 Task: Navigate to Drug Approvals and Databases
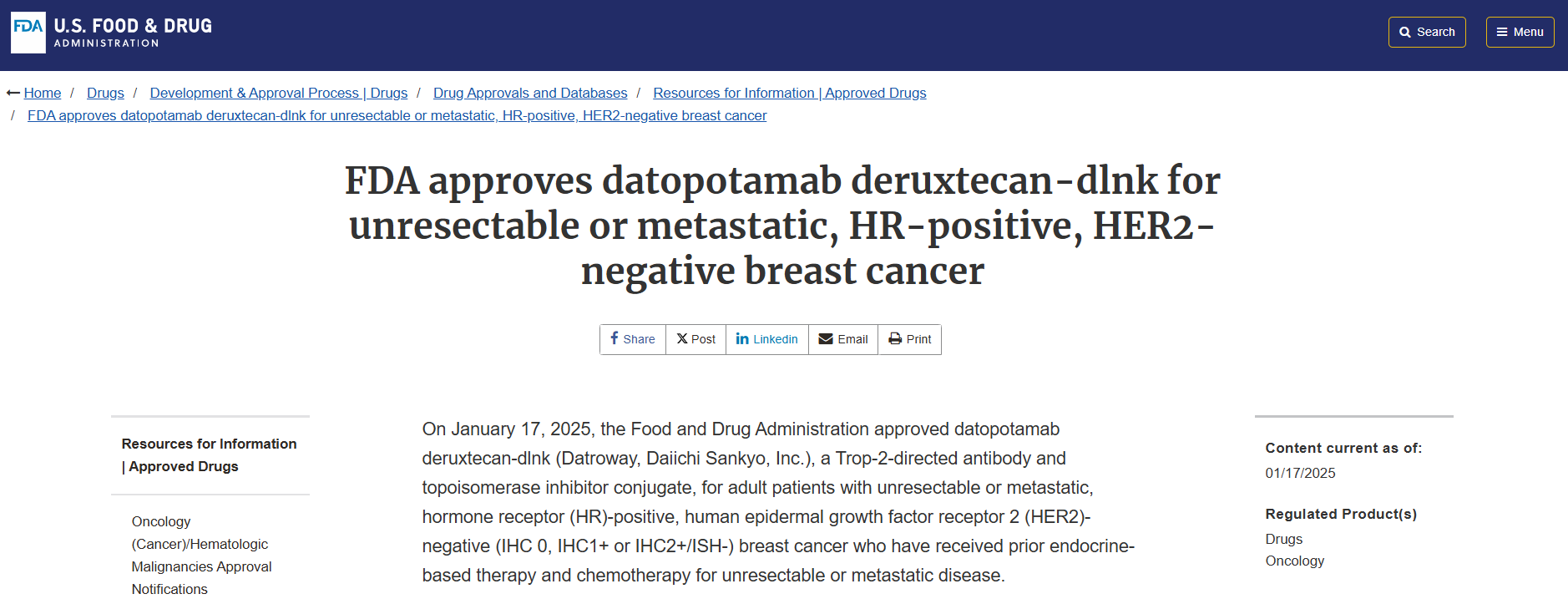point(530,93)
